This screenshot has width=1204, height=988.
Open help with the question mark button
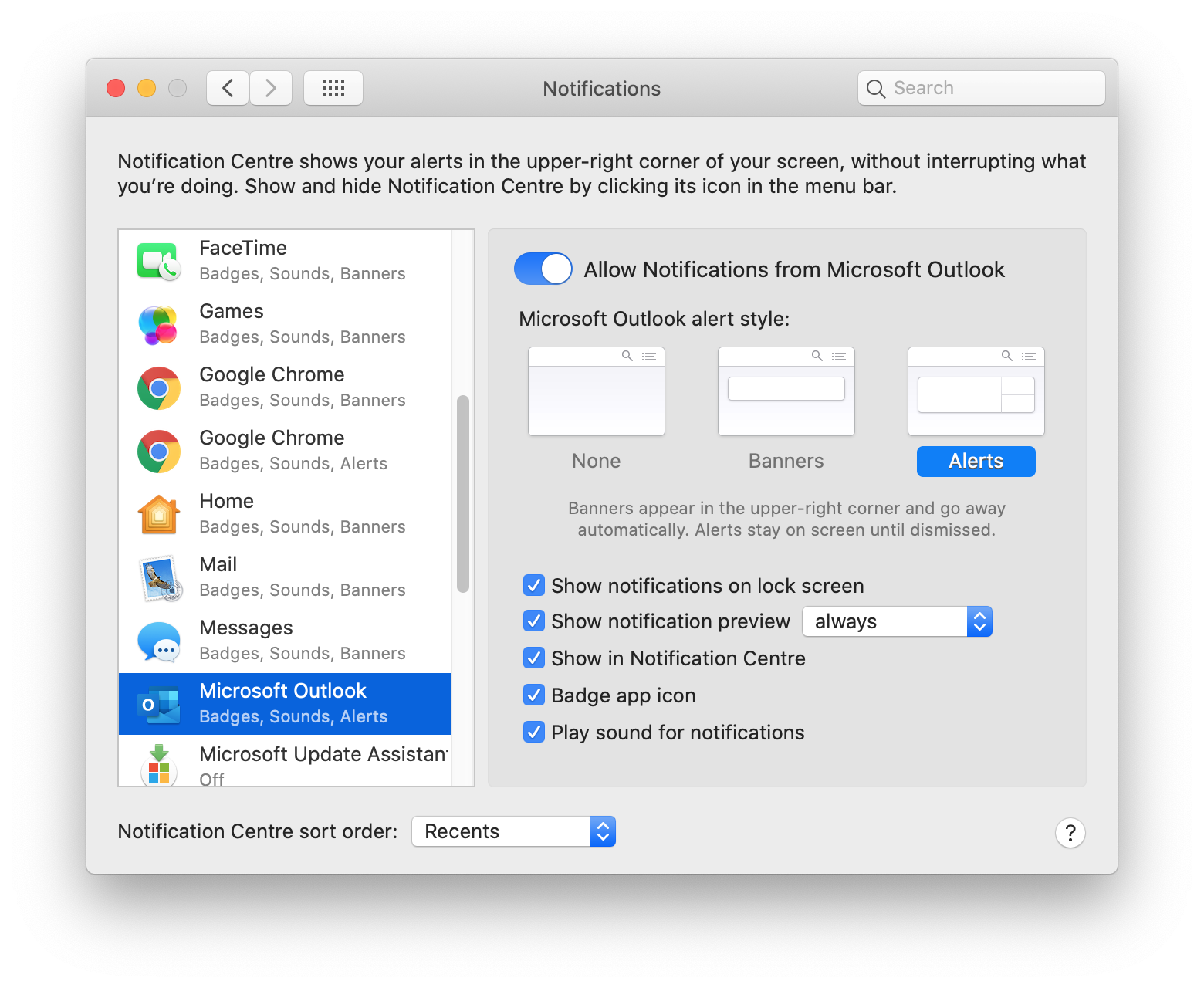[x=1070, y=833]
